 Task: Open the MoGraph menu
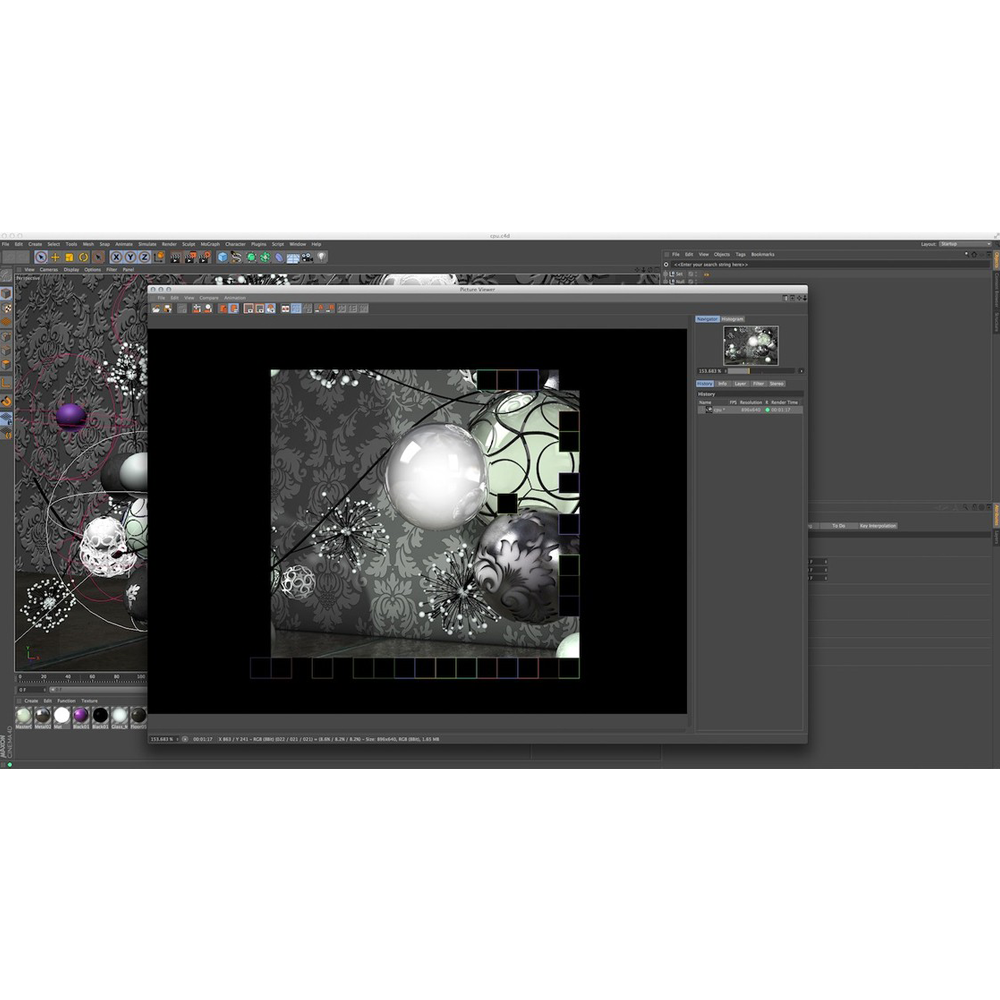[x=210, y=244]
